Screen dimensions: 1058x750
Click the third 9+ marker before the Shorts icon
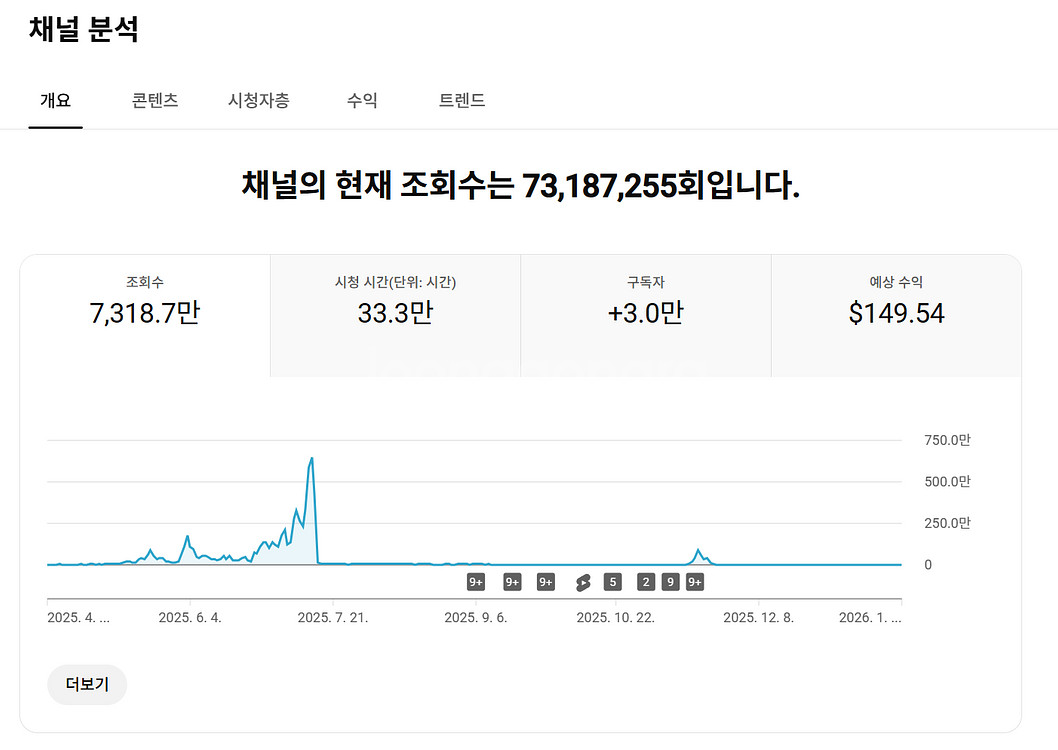click(546, 583)
